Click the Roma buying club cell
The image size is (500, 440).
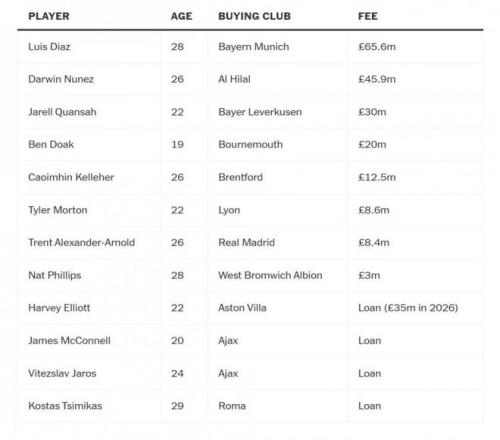coord(232,406)
